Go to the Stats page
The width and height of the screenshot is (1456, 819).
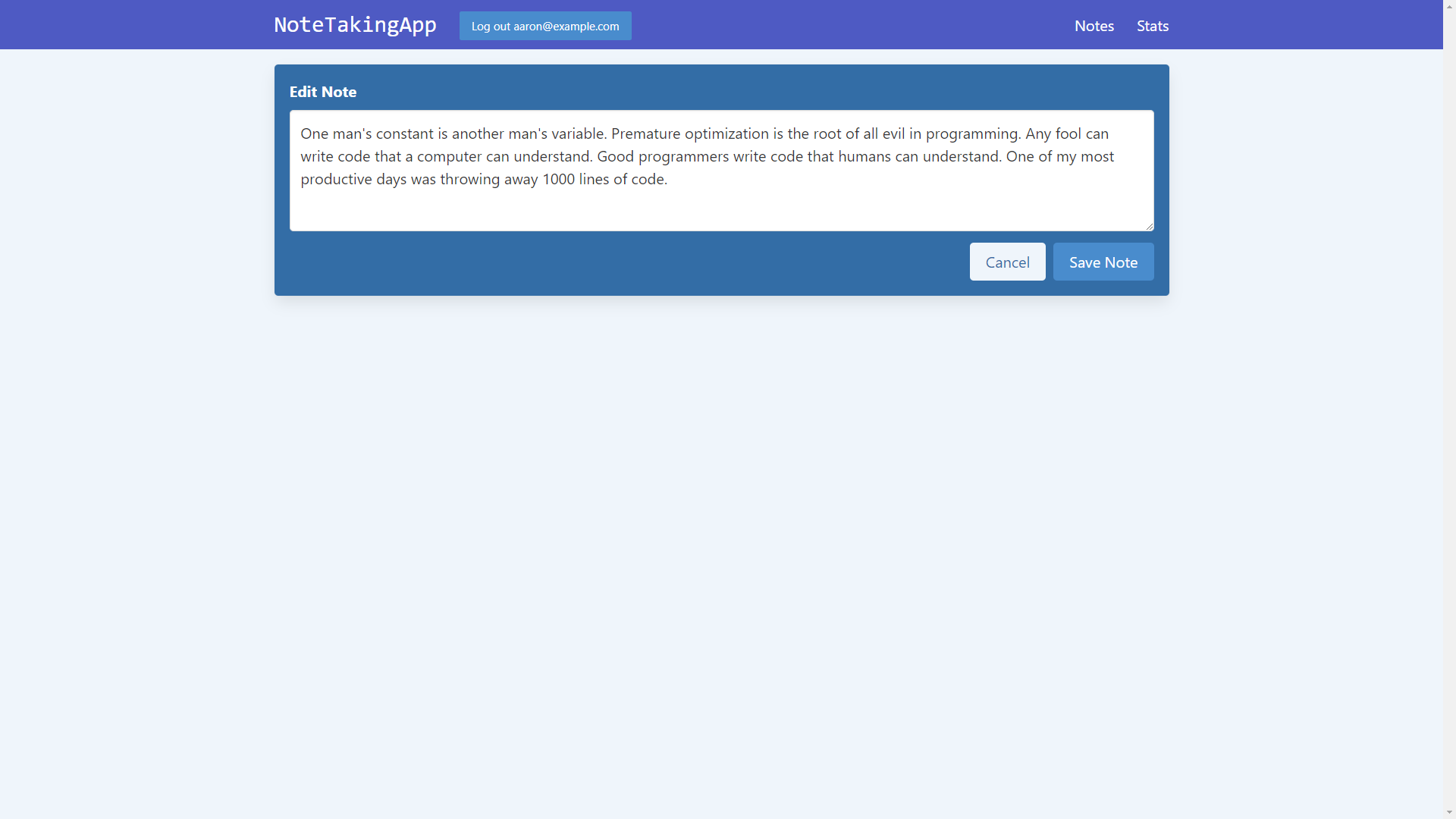click(x=1152, y=26)
